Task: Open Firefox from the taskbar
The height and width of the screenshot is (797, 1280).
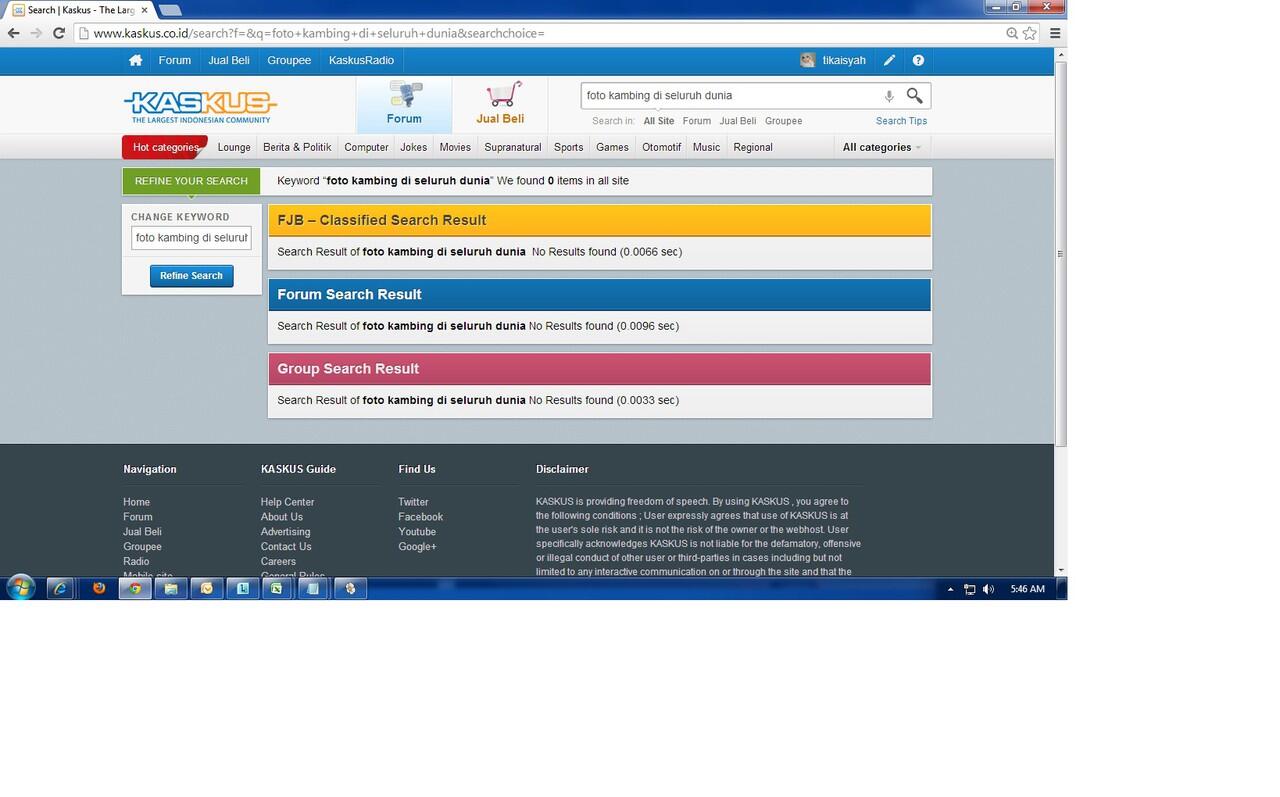Action: [99, 589]
